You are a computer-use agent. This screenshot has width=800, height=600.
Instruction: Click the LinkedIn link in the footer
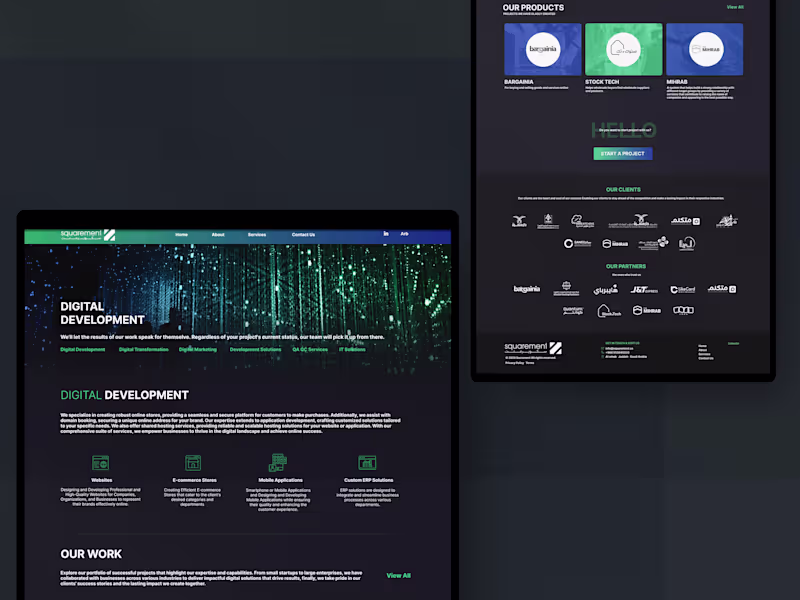tap(733, 343)
